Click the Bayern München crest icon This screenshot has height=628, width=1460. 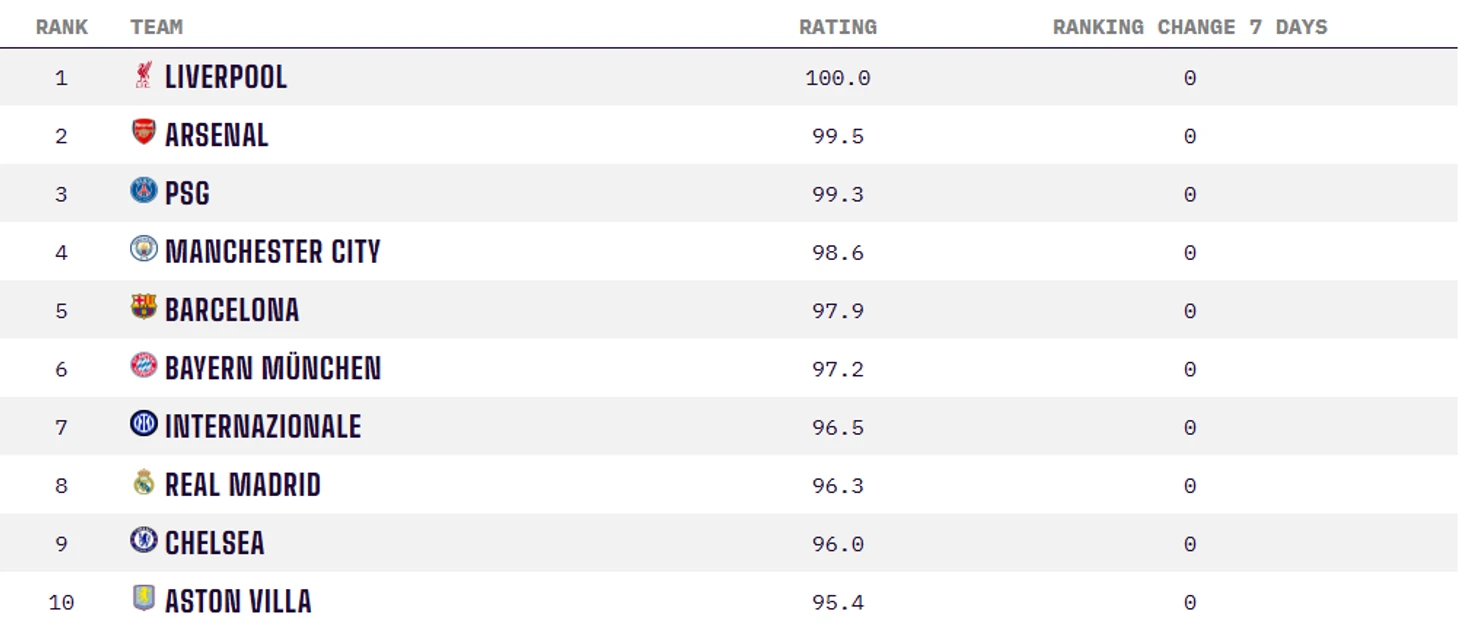pos(144,365)
